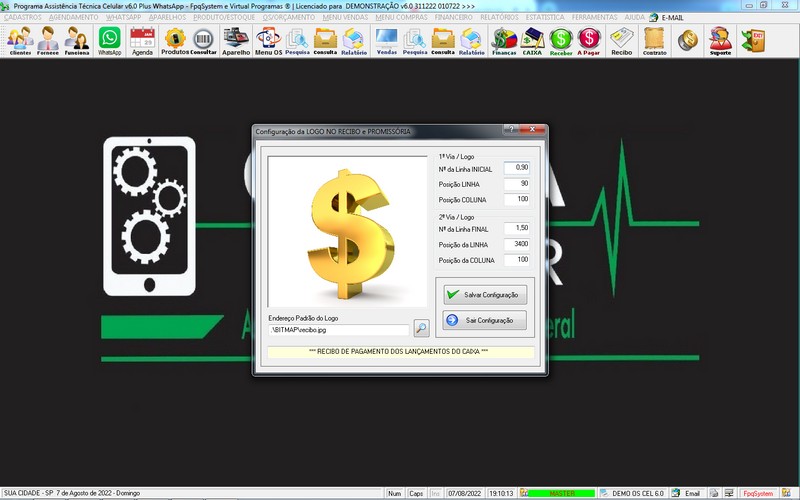Open the red A Pagar icon
Viewport: 800px width, 500px height.
(589, 41)
